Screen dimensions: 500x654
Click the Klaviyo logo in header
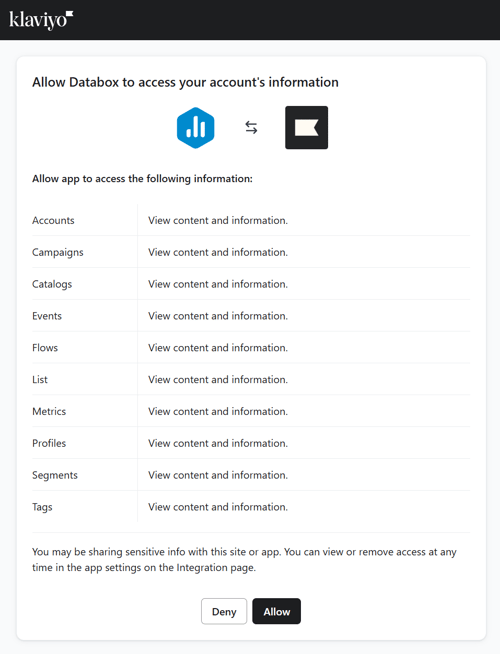pyautogui.click(x=41, y=20)
